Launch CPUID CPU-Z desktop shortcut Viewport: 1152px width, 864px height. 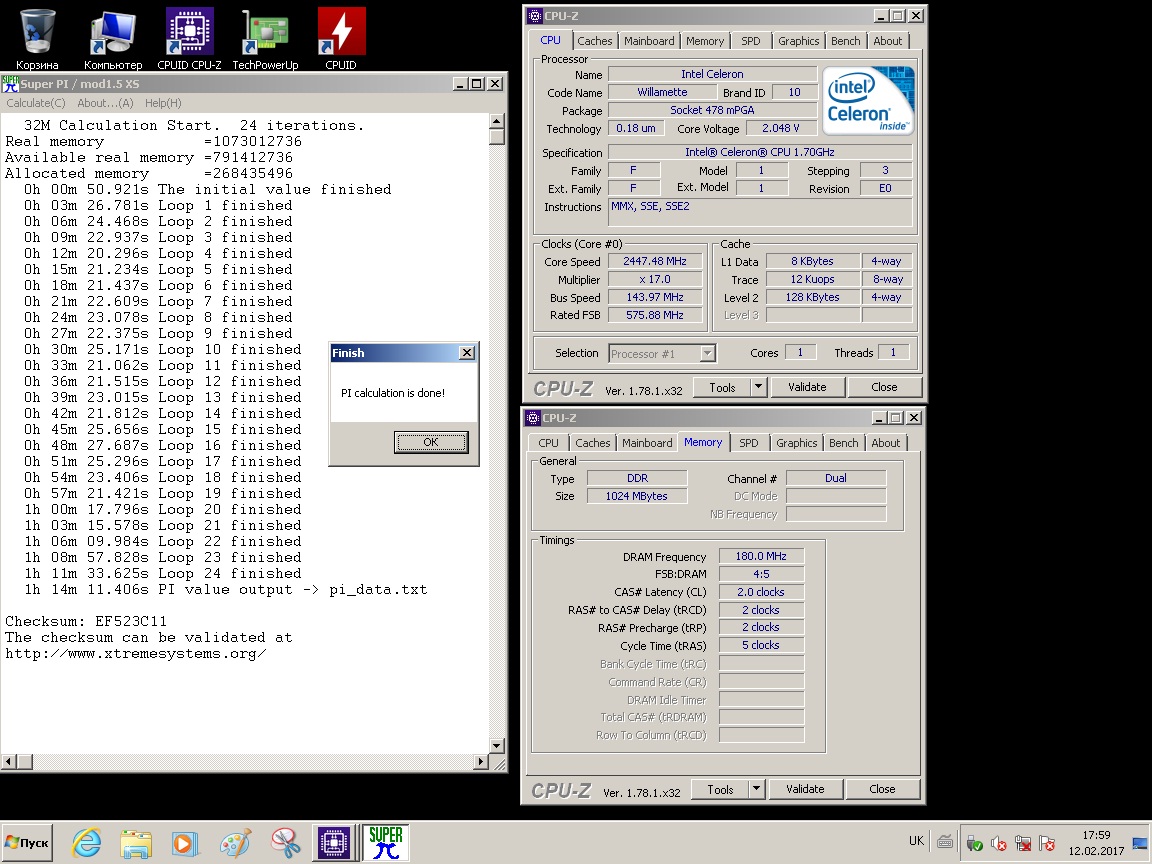click(189, 39)
